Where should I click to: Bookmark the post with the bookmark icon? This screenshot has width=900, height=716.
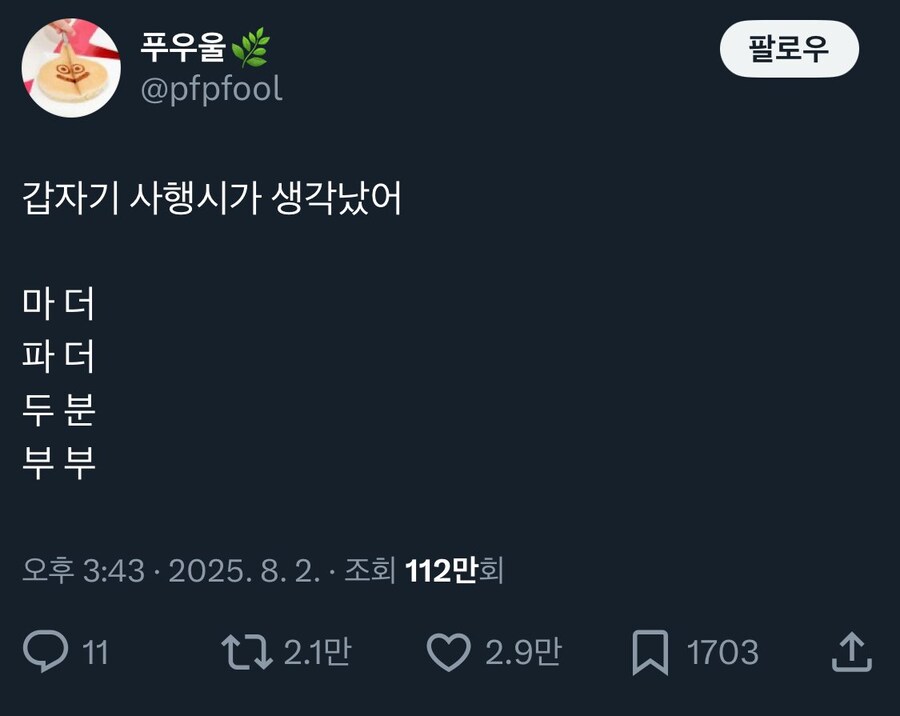pos(651,653)
